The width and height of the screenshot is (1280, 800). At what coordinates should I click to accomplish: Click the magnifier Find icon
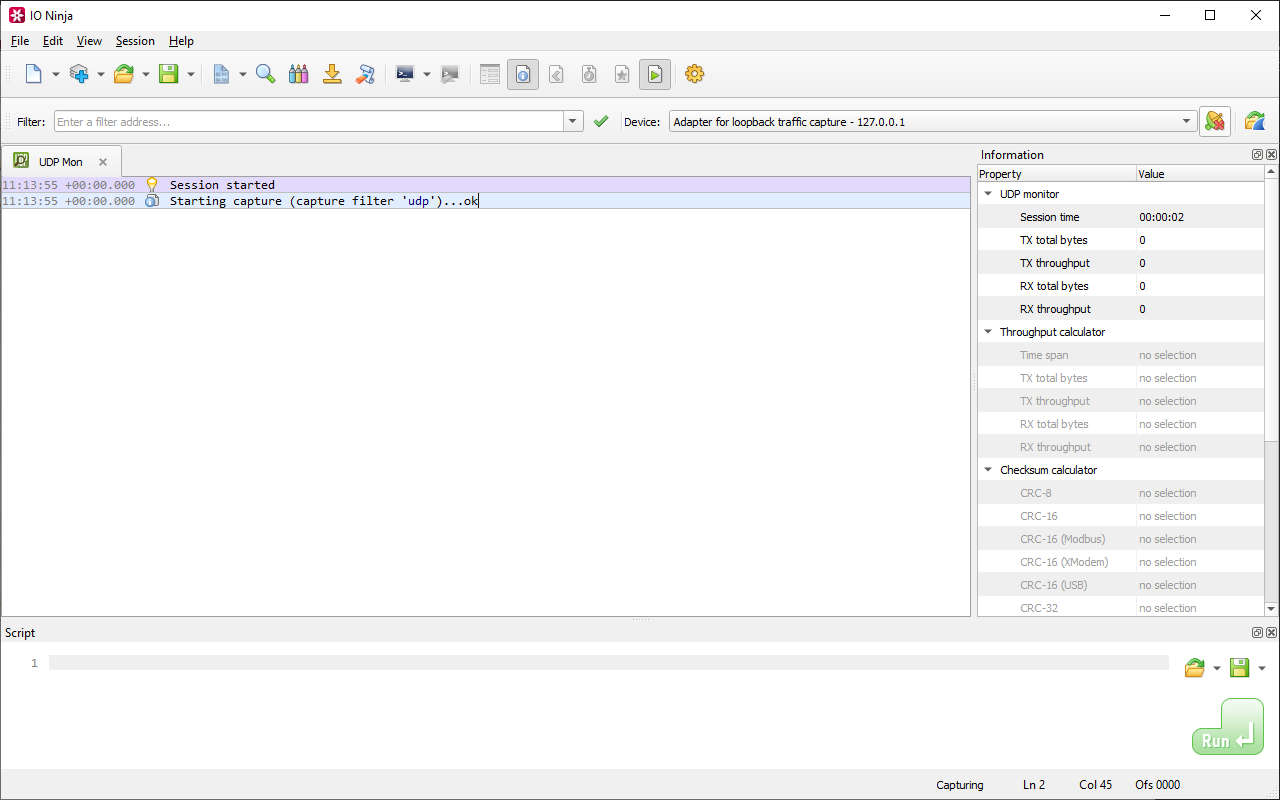point(266,74)
